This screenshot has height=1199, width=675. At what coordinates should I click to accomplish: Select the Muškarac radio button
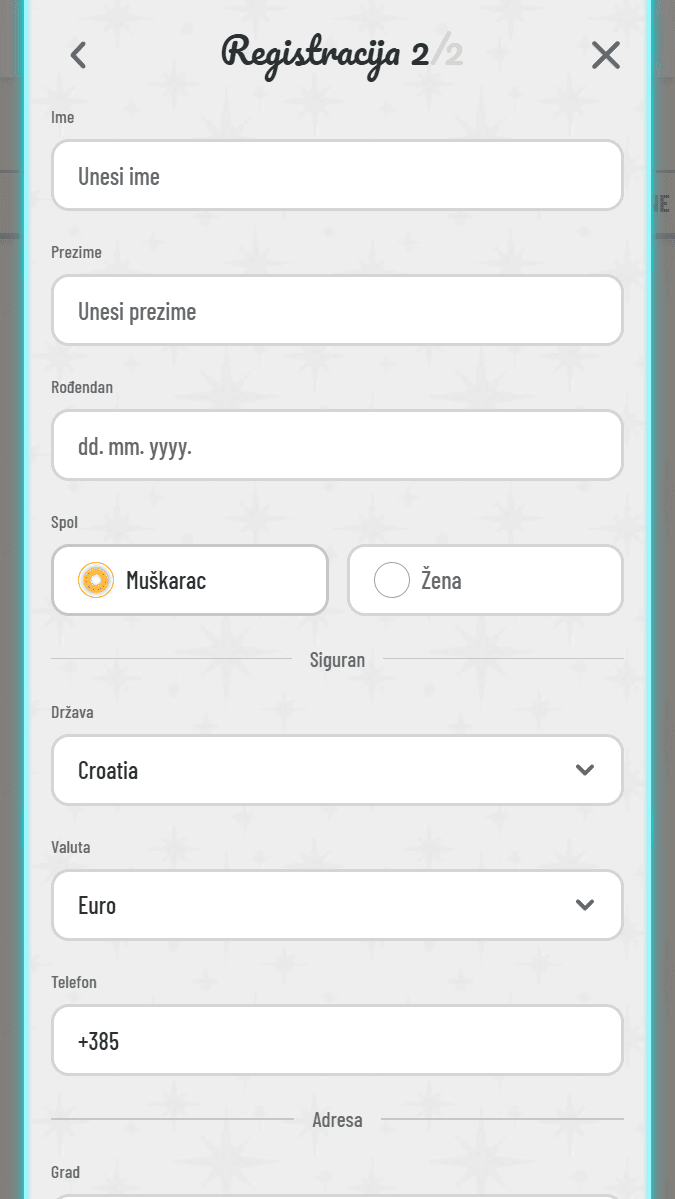(96, 580)
